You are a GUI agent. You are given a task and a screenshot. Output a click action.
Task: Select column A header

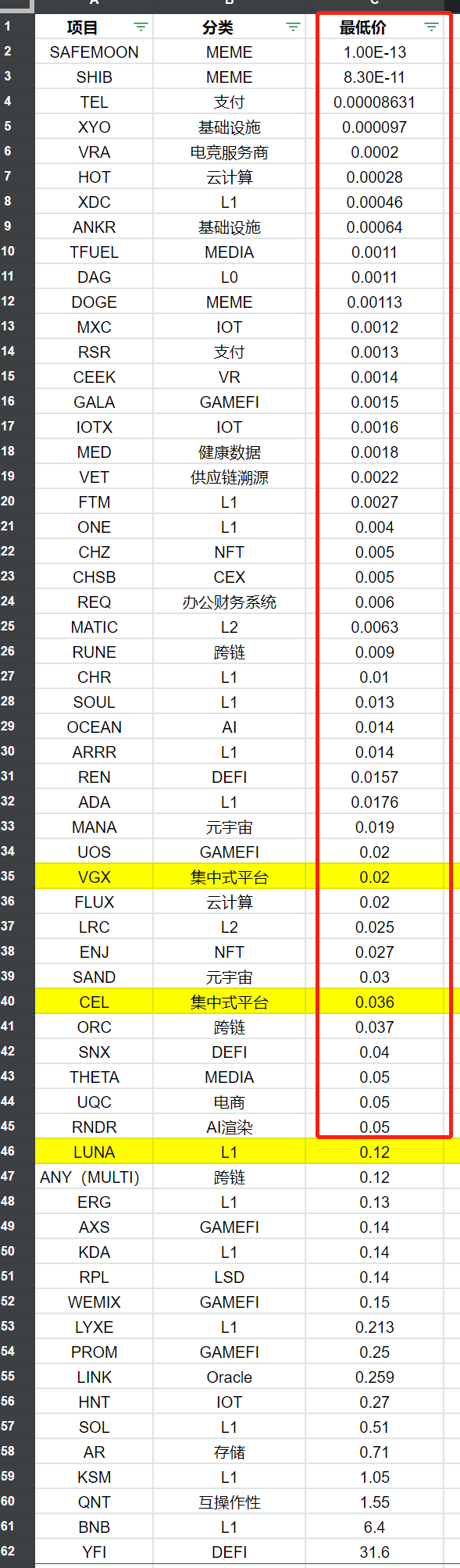click(x=93, y=6)
